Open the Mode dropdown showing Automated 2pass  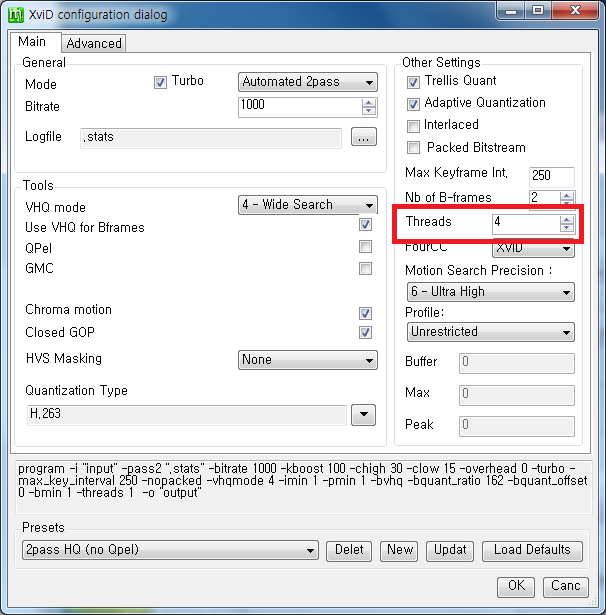(x=308, y=82)
